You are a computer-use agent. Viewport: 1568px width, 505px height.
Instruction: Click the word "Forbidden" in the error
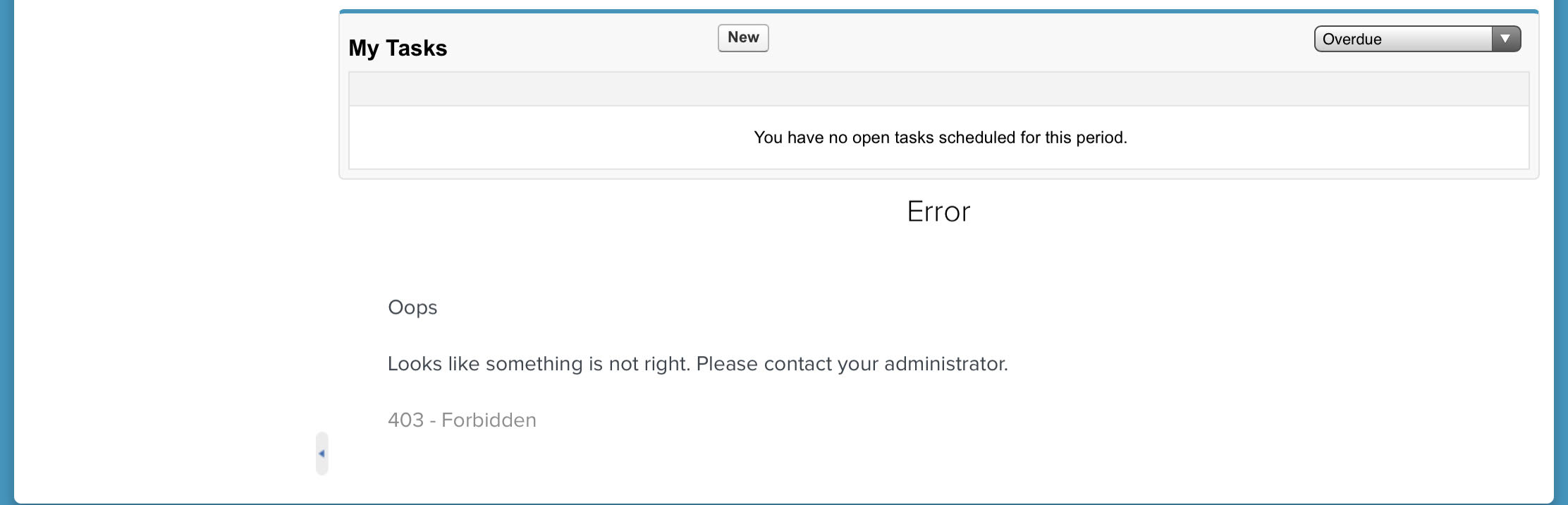click(489, 420)
